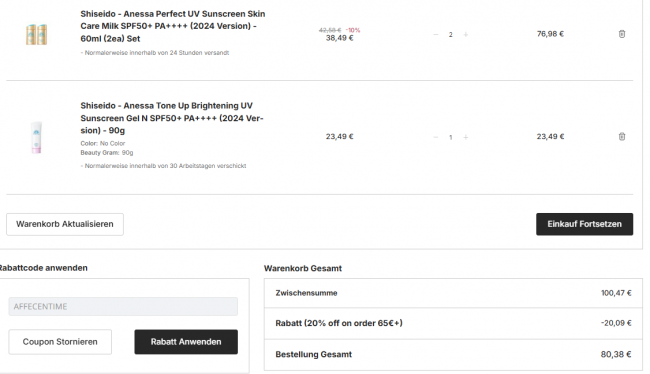Open the Anessa Perfect UV Milk product thumbnail

pyautogui.click(x=36, y=34)
